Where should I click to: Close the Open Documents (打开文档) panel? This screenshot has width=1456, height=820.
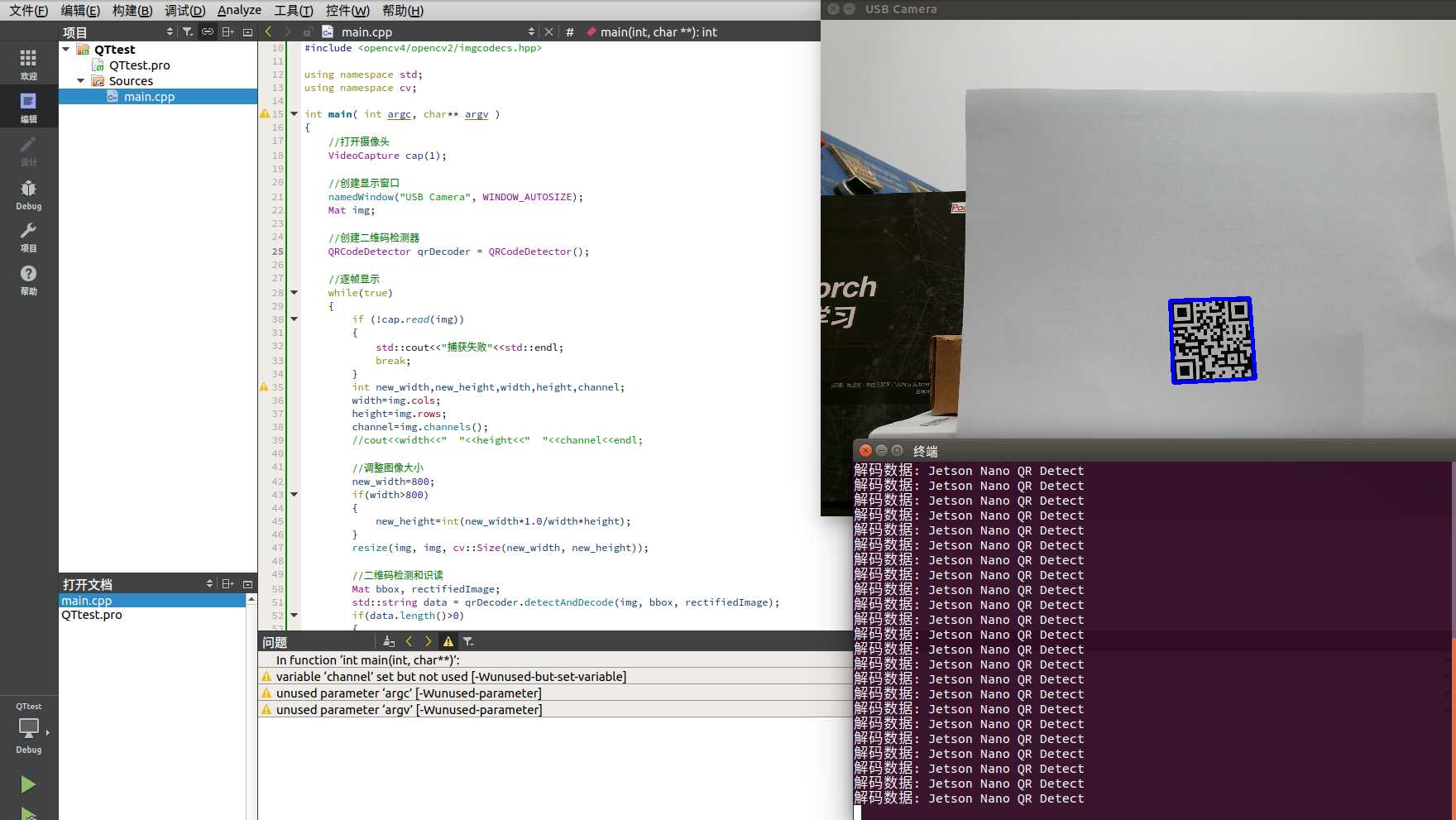(247, 583)
